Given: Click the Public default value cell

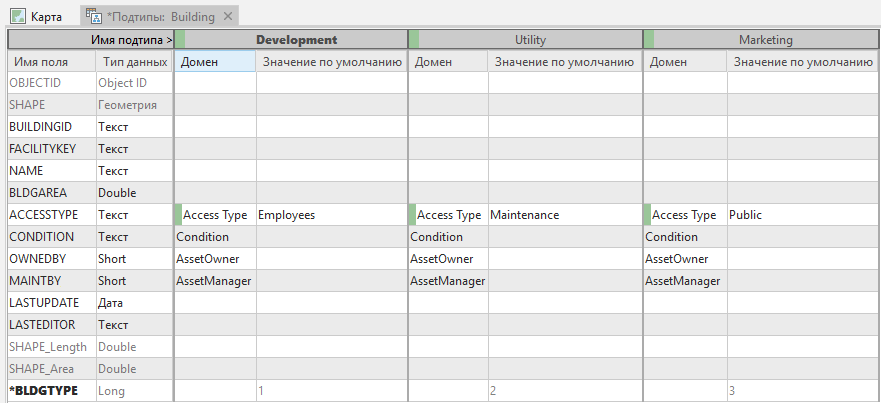Looking at the screenshot, I should point(803,215).
